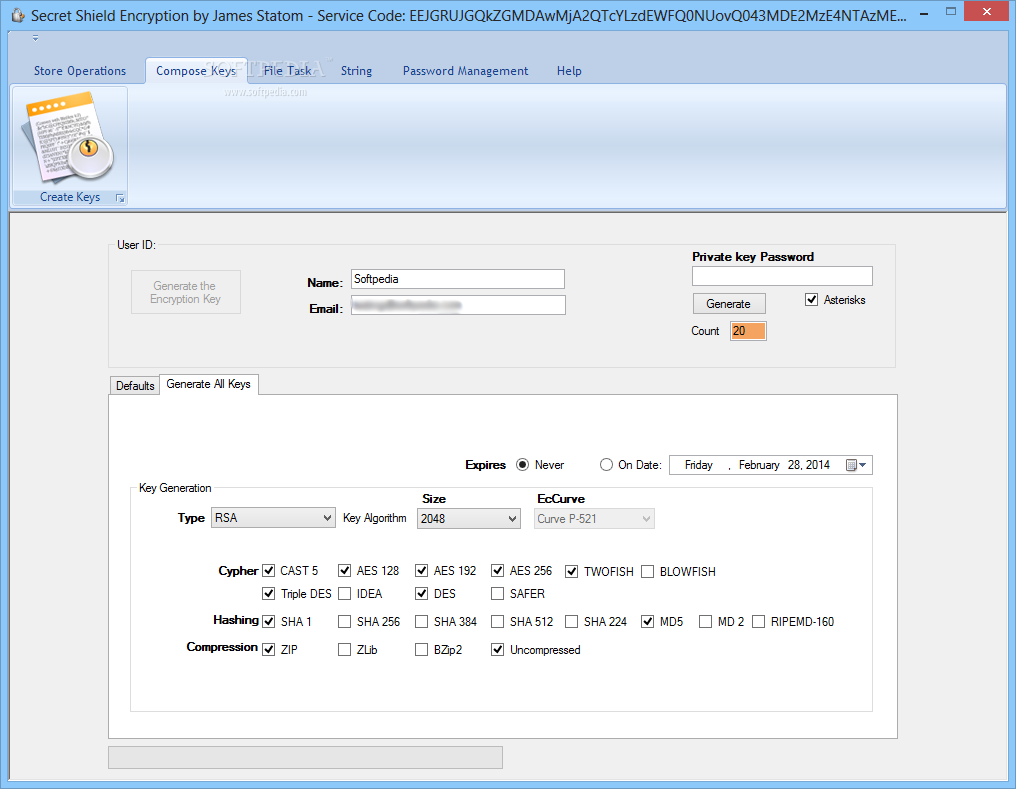Open the EcCurve dropdown (Curve P-521)
Viewport: 1016px width, 789px height.
point(594,519)
